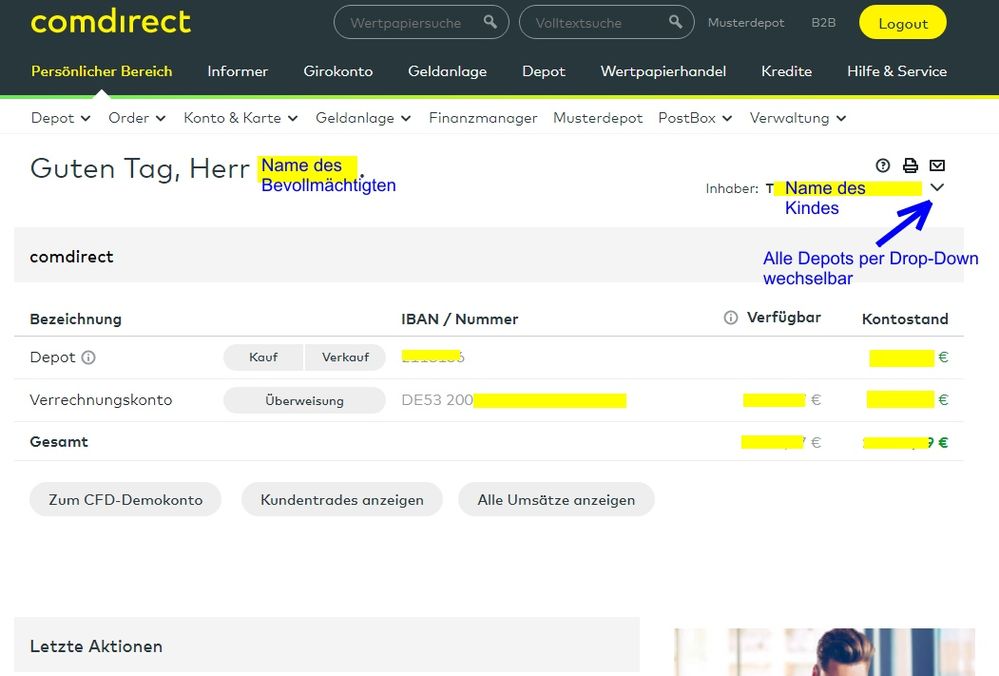Expand the Inhaber account chevron dropdown

click(937, 187)
